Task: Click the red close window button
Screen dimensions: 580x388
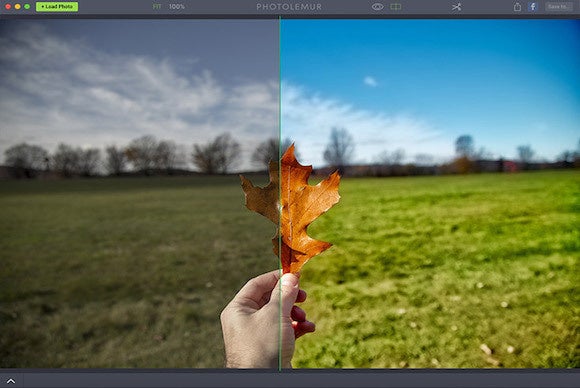Action: pos(8,7)
